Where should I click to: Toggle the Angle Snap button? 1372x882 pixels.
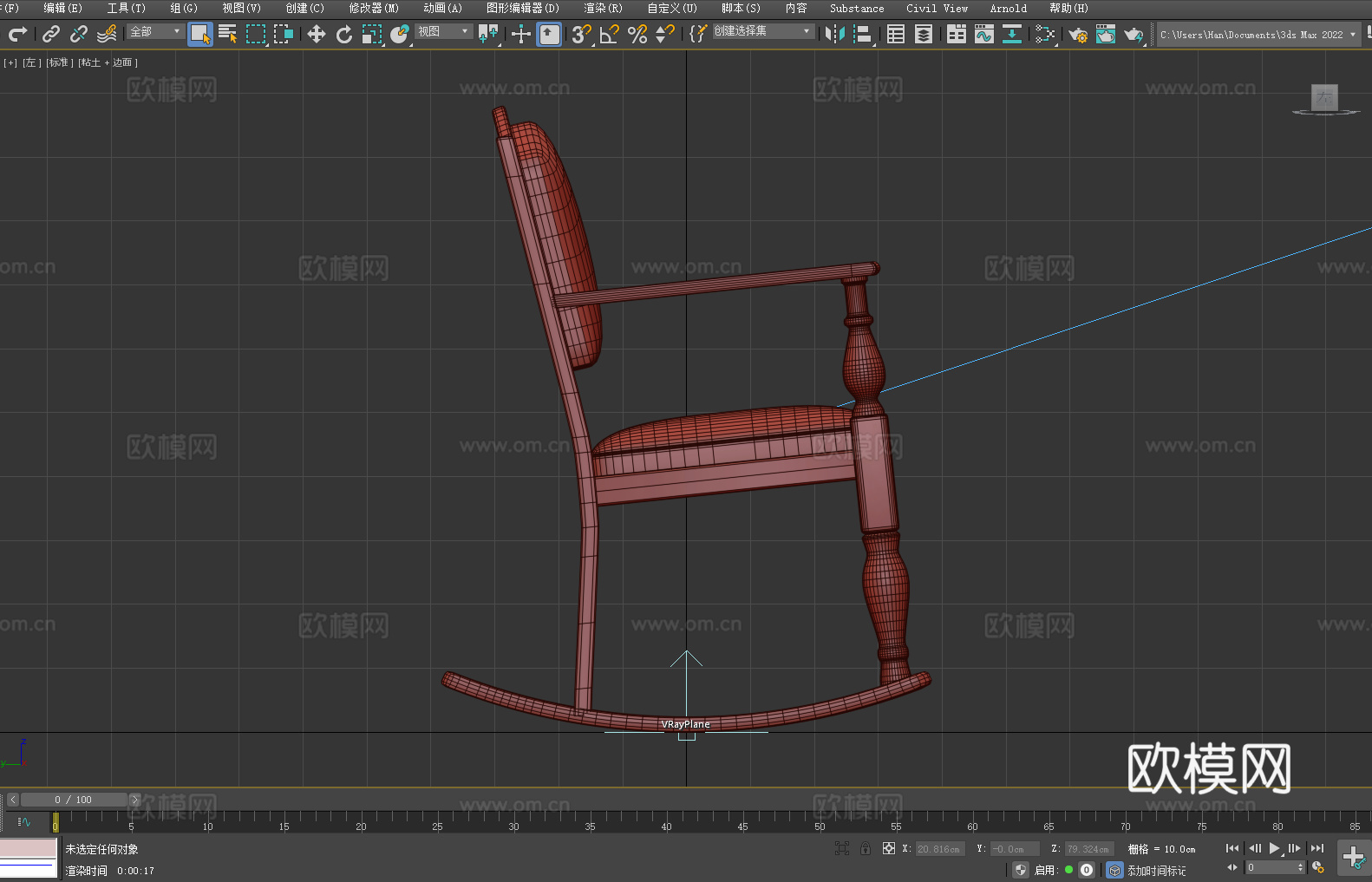coord(610,34)
